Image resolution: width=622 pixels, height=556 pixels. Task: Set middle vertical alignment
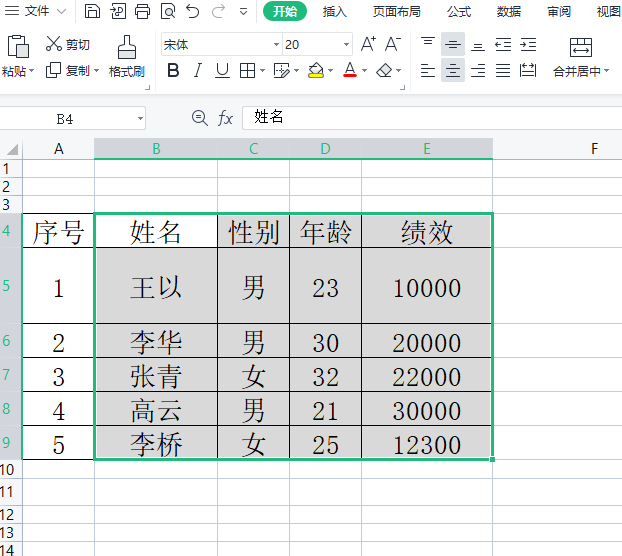pos(453,44)
